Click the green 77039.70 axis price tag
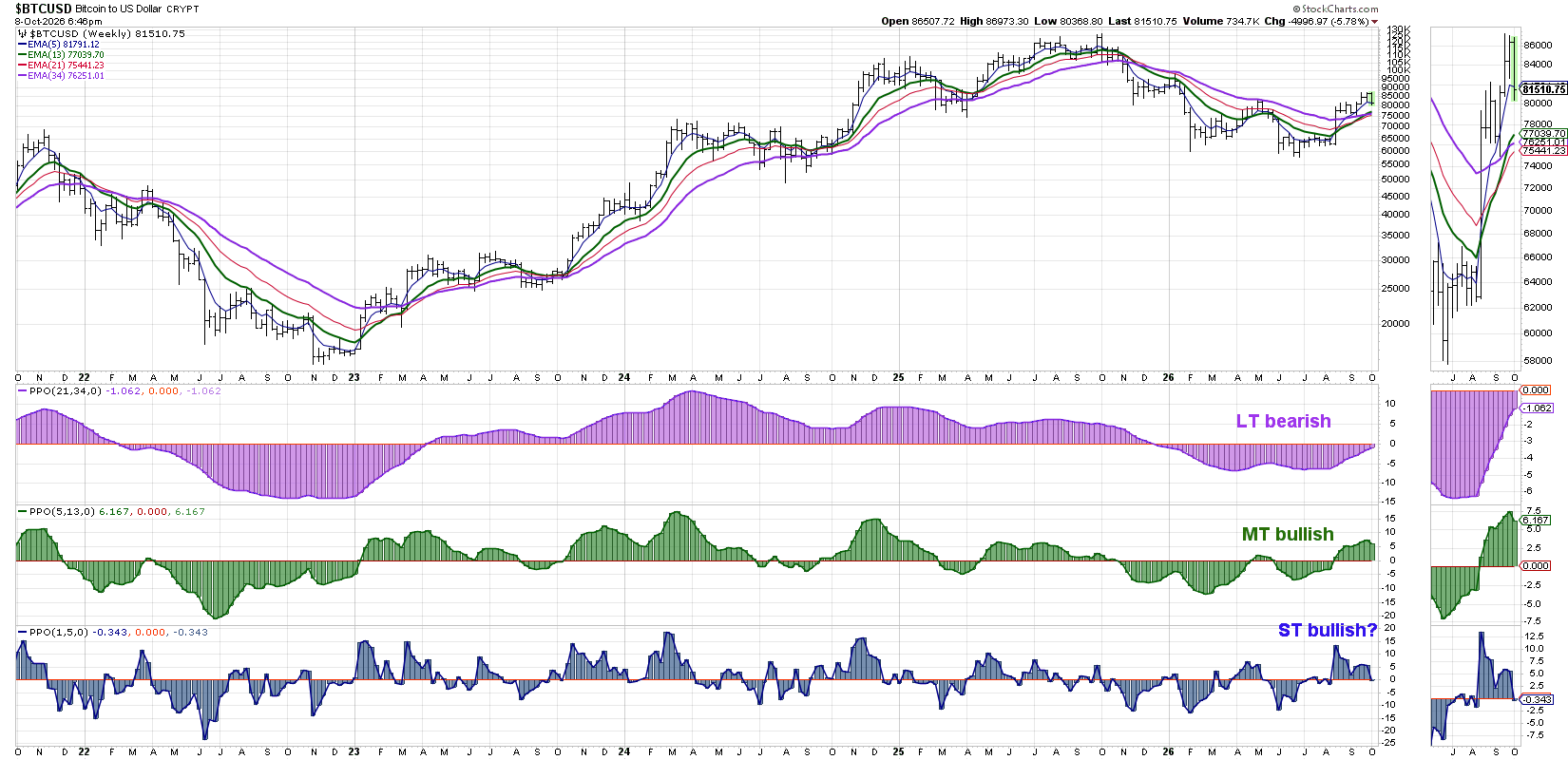 tap(1544, 134)
